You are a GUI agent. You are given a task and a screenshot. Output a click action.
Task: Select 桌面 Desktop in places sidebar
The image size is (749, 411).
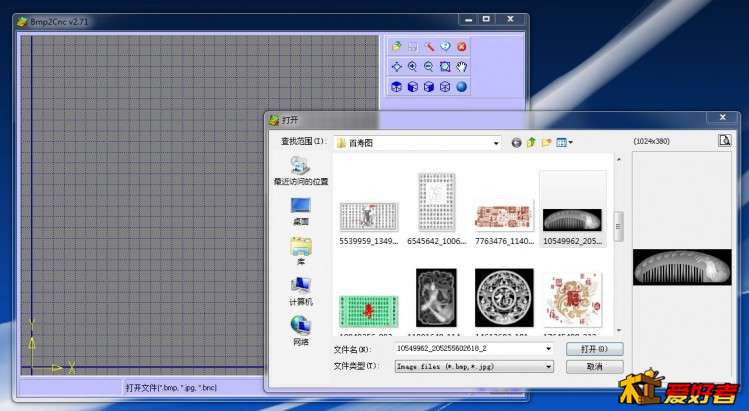300,210
